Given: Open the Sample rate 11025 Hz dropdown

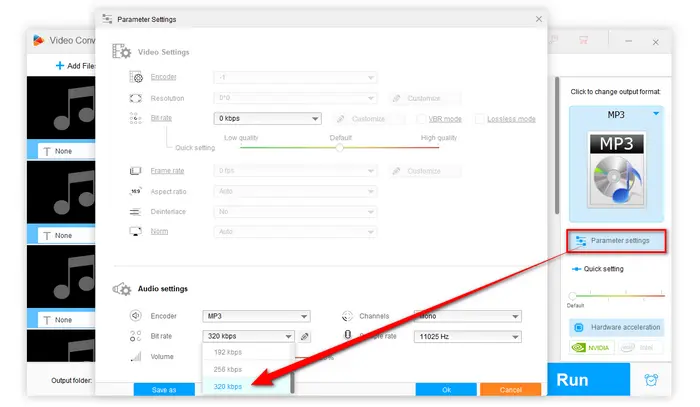Looking at the screenshot, I should pos(467,336).
